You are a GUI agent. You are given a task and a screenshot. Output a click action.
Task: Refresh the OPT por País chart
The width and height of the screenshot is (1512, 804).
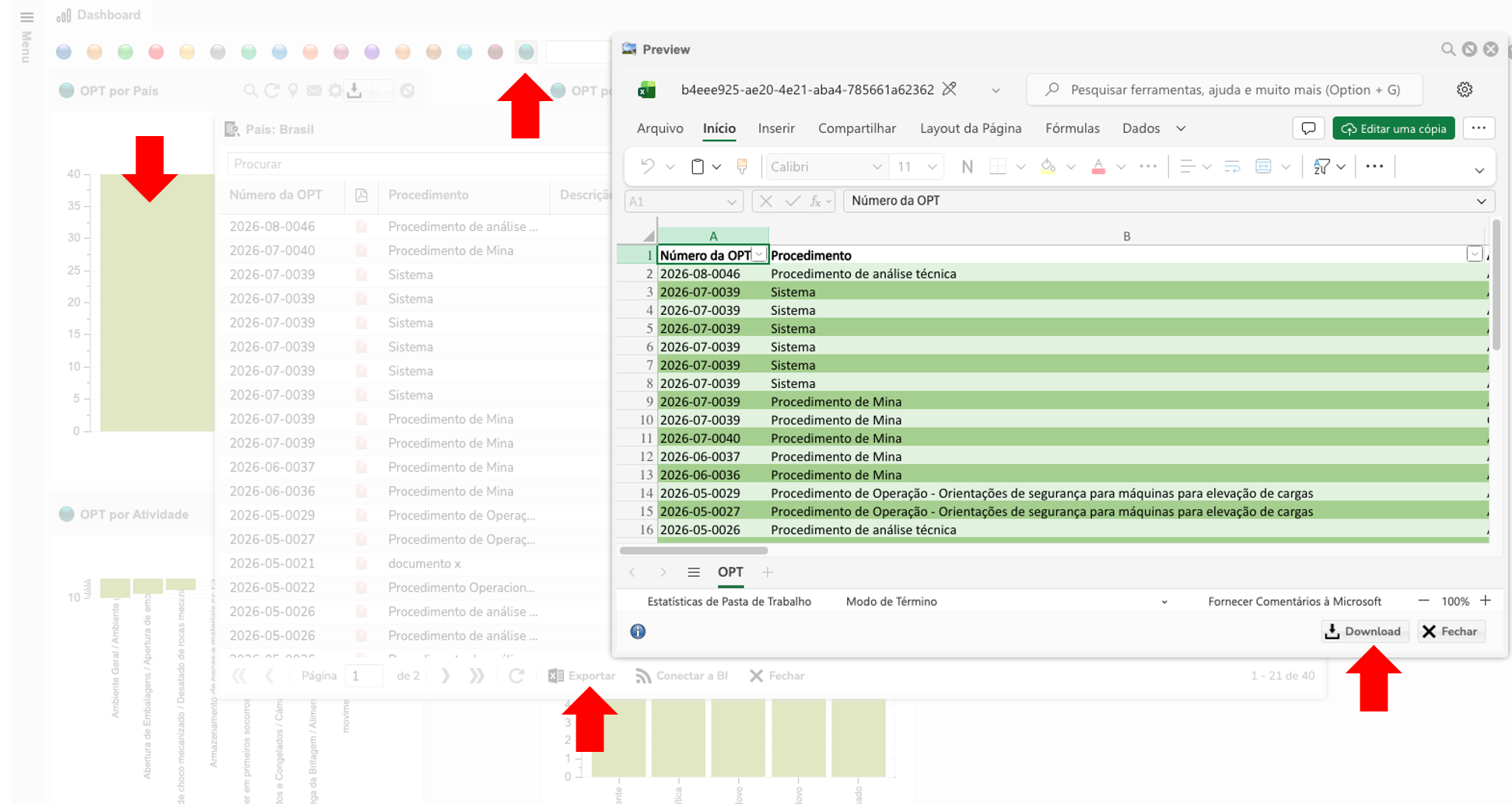pos(271,91)
